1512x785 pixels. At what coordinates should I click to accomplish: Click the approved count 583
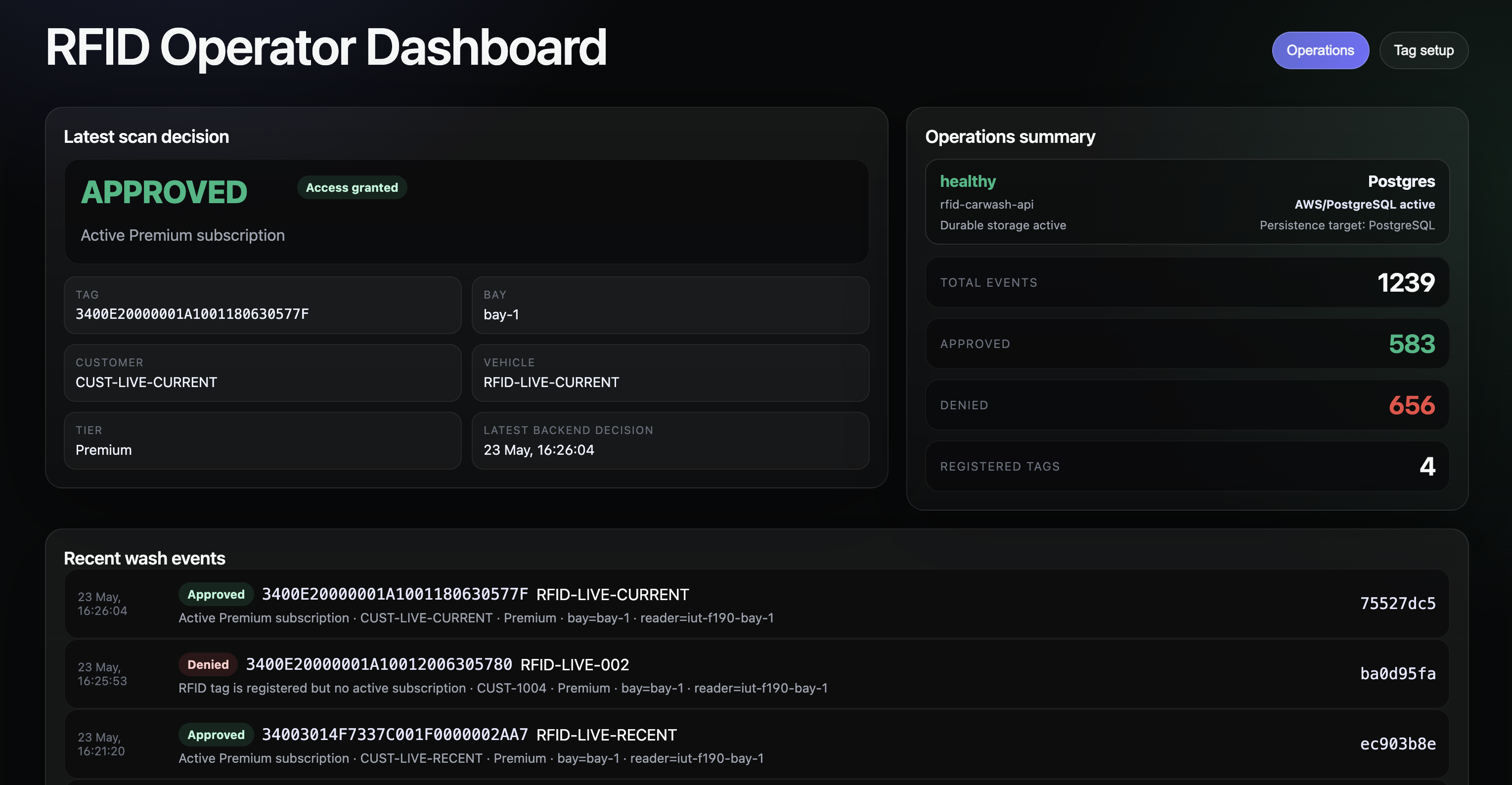pos(1412,344)
